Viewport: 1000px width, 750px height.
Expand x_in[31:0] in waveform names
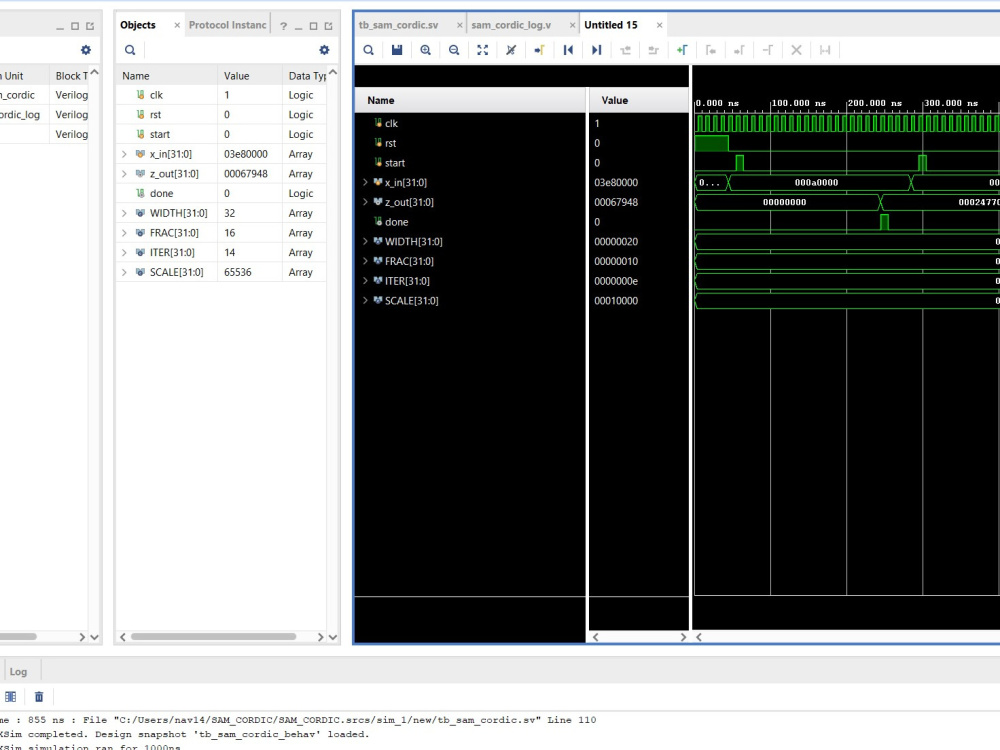pos(365,182)
